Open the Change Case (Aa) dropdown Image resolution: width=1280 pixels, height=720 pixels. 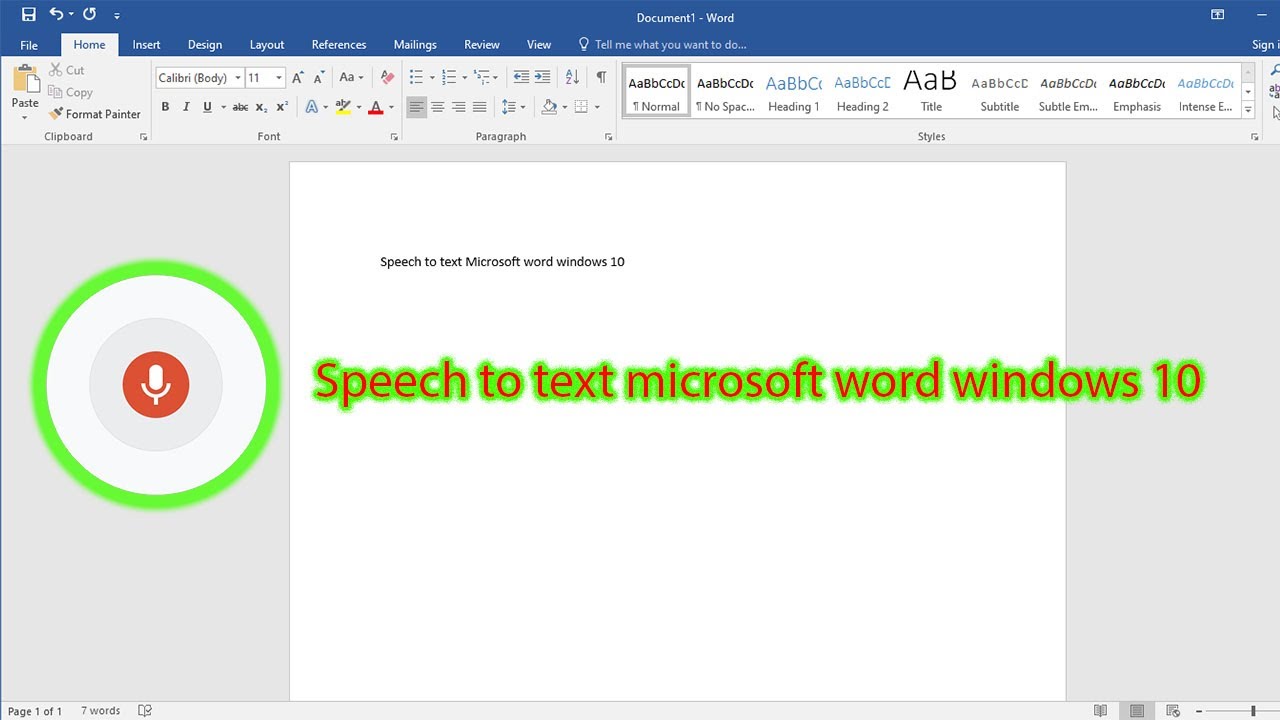(x=350, y=77)
